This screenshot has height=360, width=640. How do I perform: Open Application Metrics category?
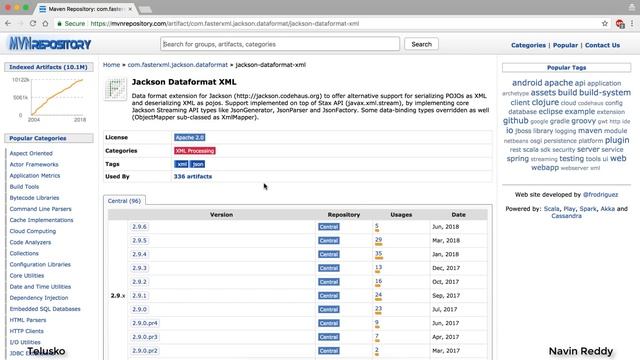(35, 176)
